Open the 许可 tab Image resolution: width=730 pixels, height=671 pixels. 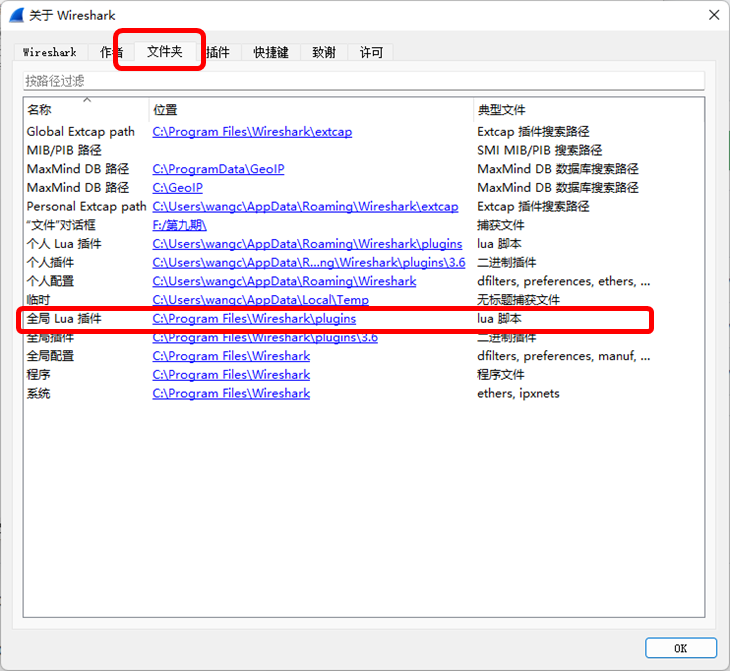(371, 52)
